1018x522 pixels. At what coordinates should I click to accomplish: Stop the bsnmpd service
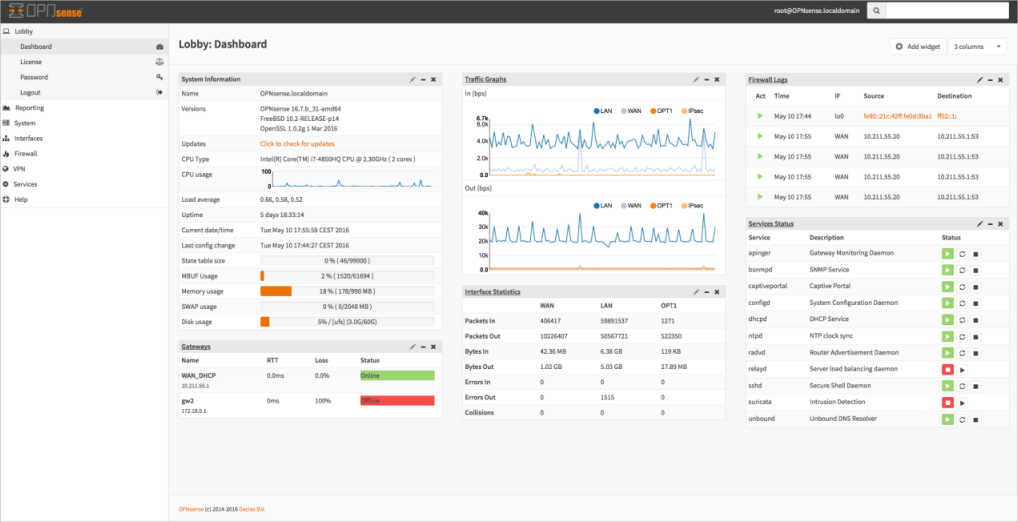[x=976, y=269]
